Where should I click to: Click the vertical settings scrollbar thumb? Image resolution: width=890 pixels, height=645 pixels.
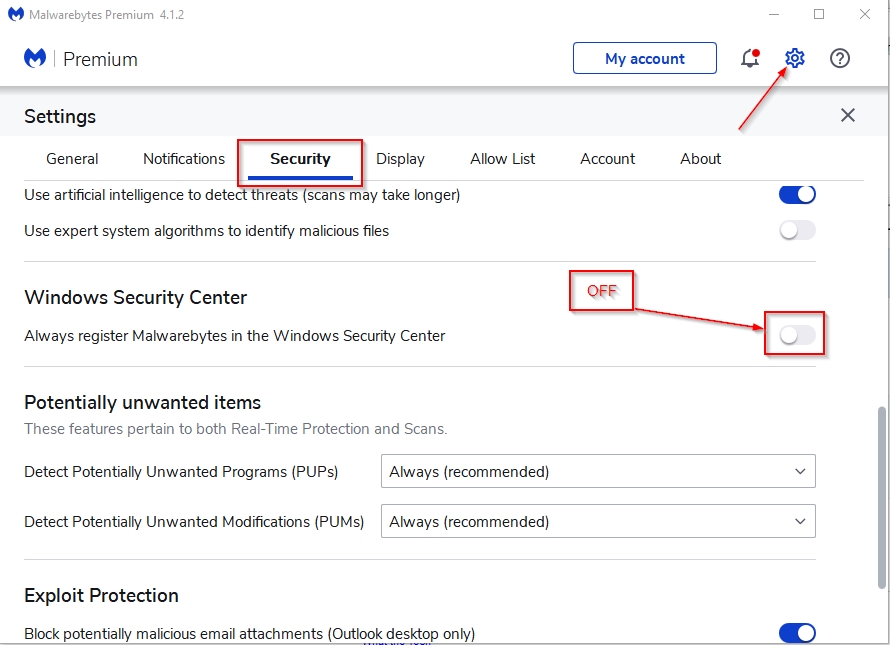tap(881, 498)
